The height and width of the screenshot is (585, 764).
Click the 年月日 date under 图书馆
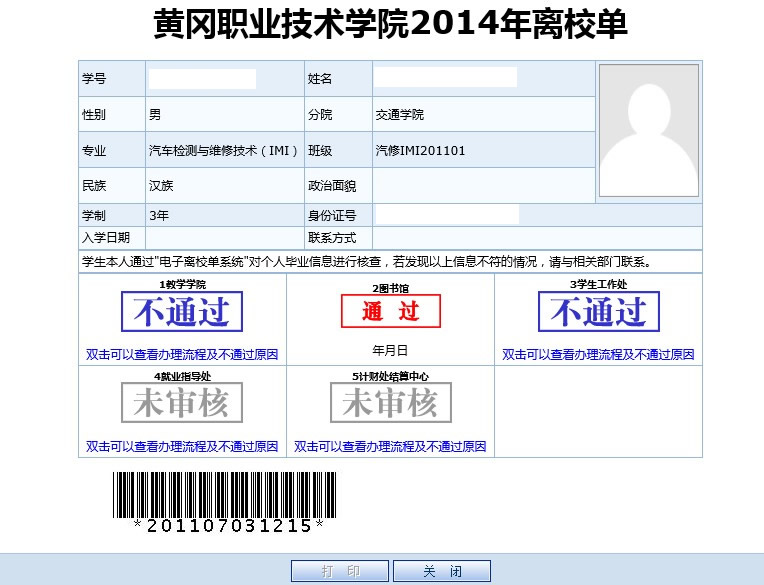[x=390, y=351]
